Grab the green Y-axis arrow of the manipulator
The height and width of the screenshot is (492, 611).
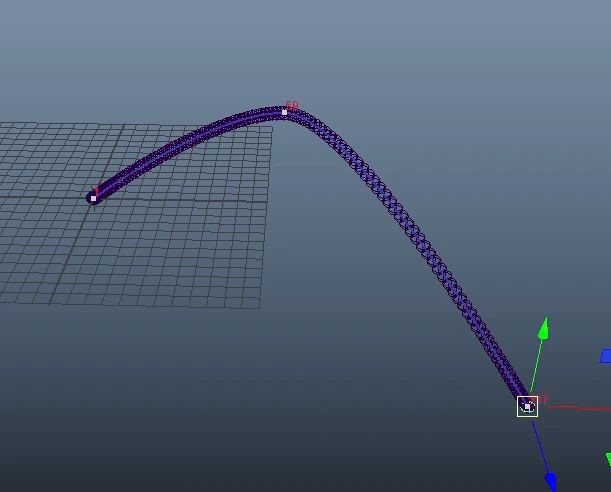point(543,329)
